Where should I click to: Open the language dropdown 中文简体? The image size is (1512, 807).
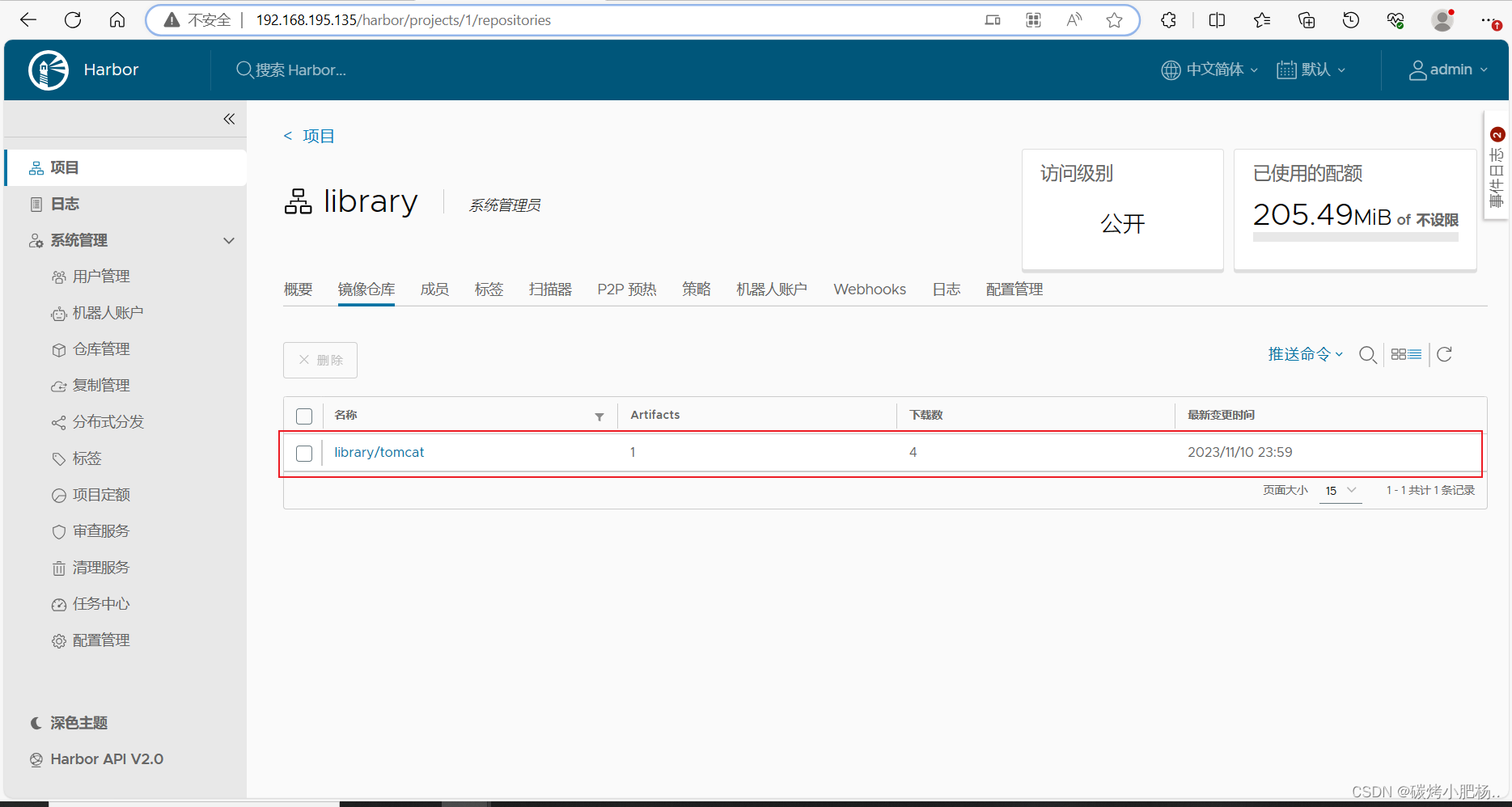pos(1209,70)
